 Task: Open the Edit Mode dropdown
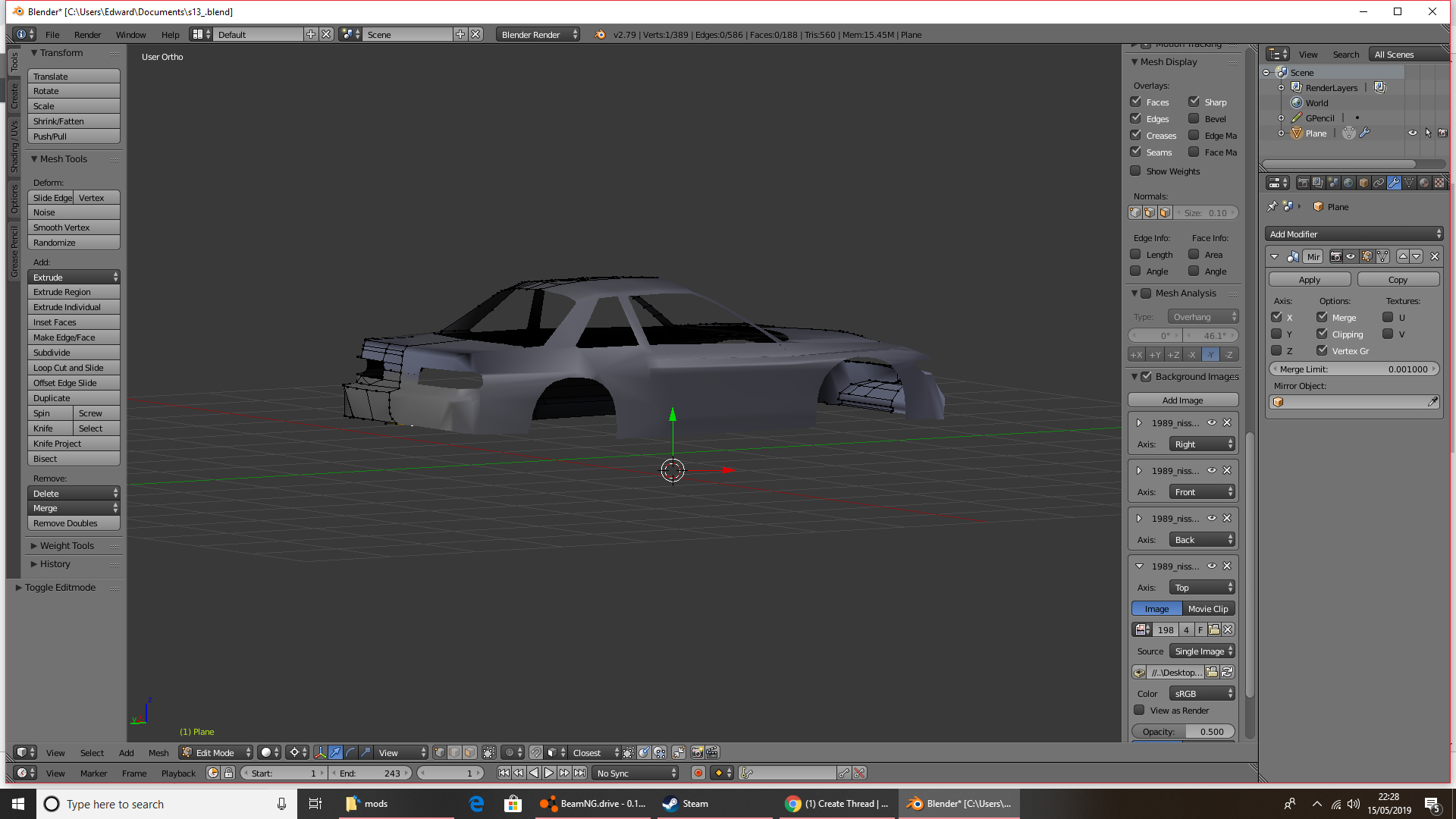[215, 752]
